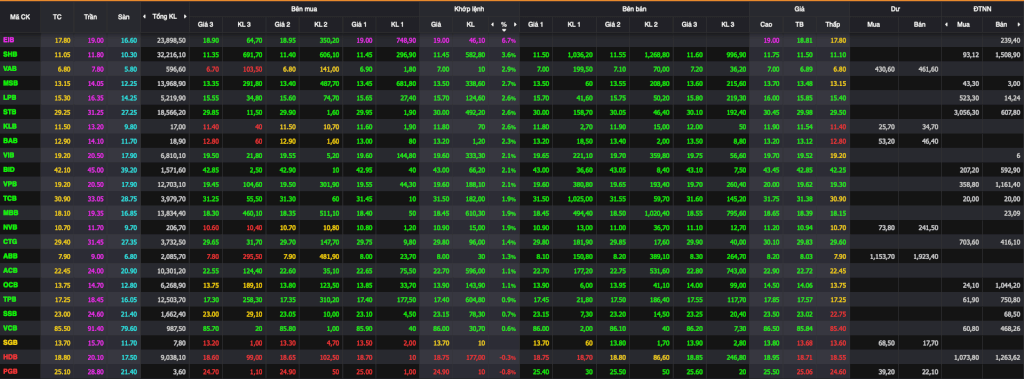
Task: Open VPB ticker symbol
Action: pos(9,184)
